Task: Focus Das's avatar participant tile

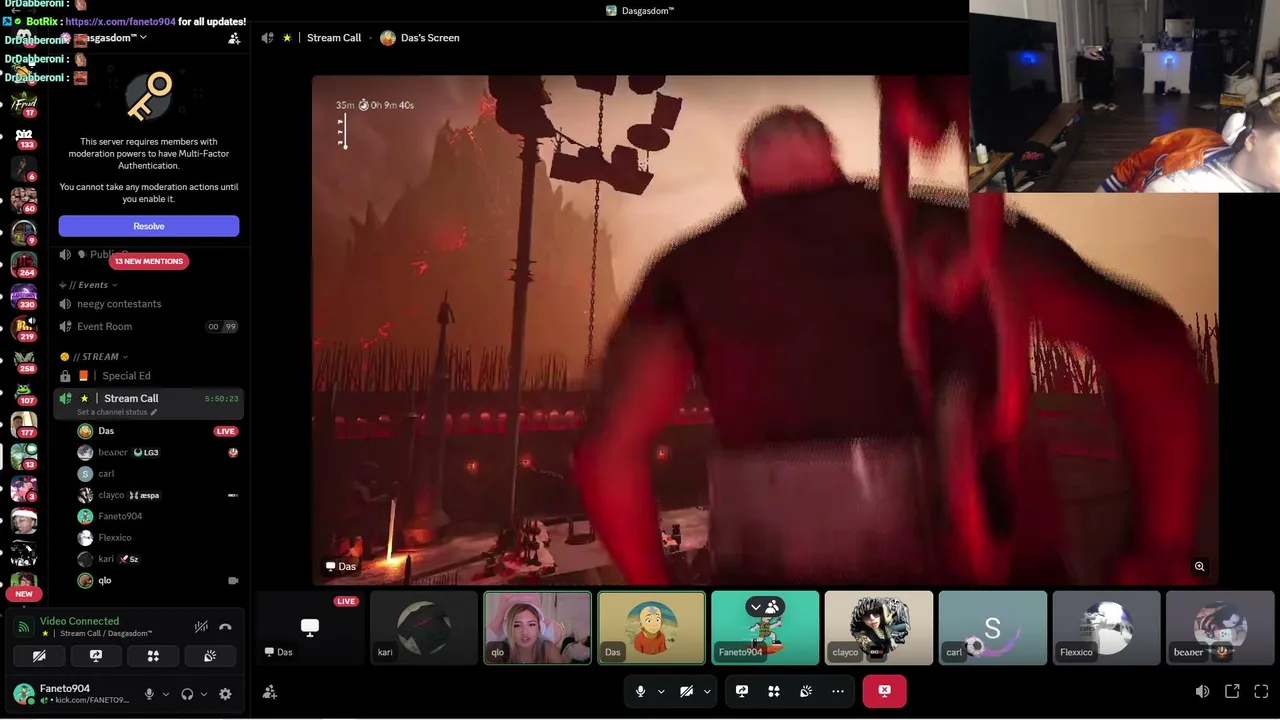Action: pos(652,628)
